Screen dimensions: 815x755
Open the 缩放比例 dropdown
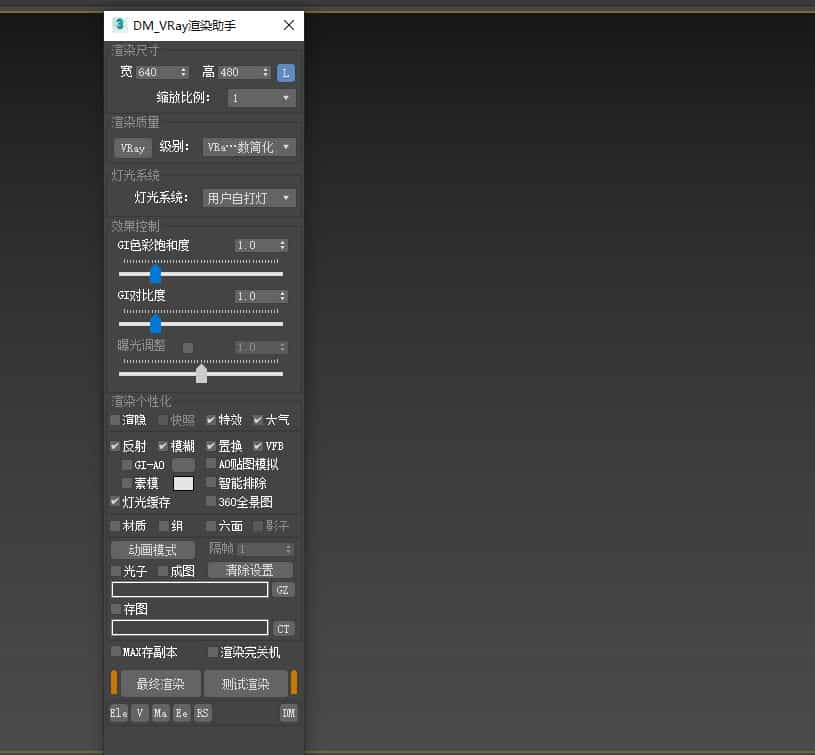click(262, 98)
